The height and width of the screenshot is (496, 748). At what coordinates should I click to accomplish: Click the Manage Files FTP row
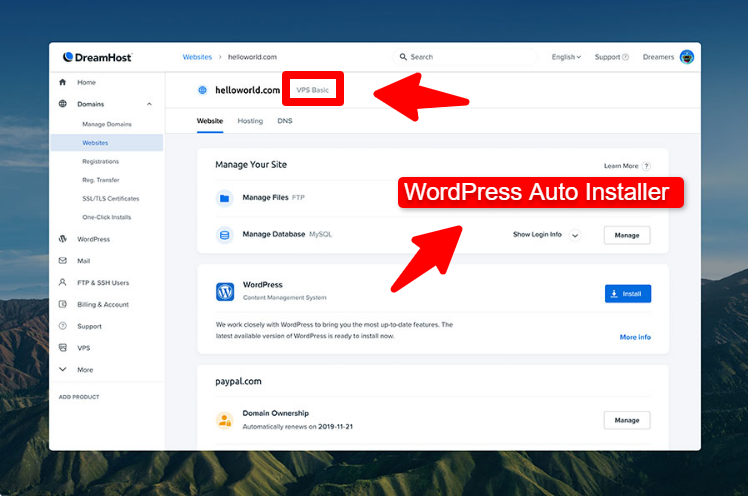pyautogui.click(x=433, y=198)
